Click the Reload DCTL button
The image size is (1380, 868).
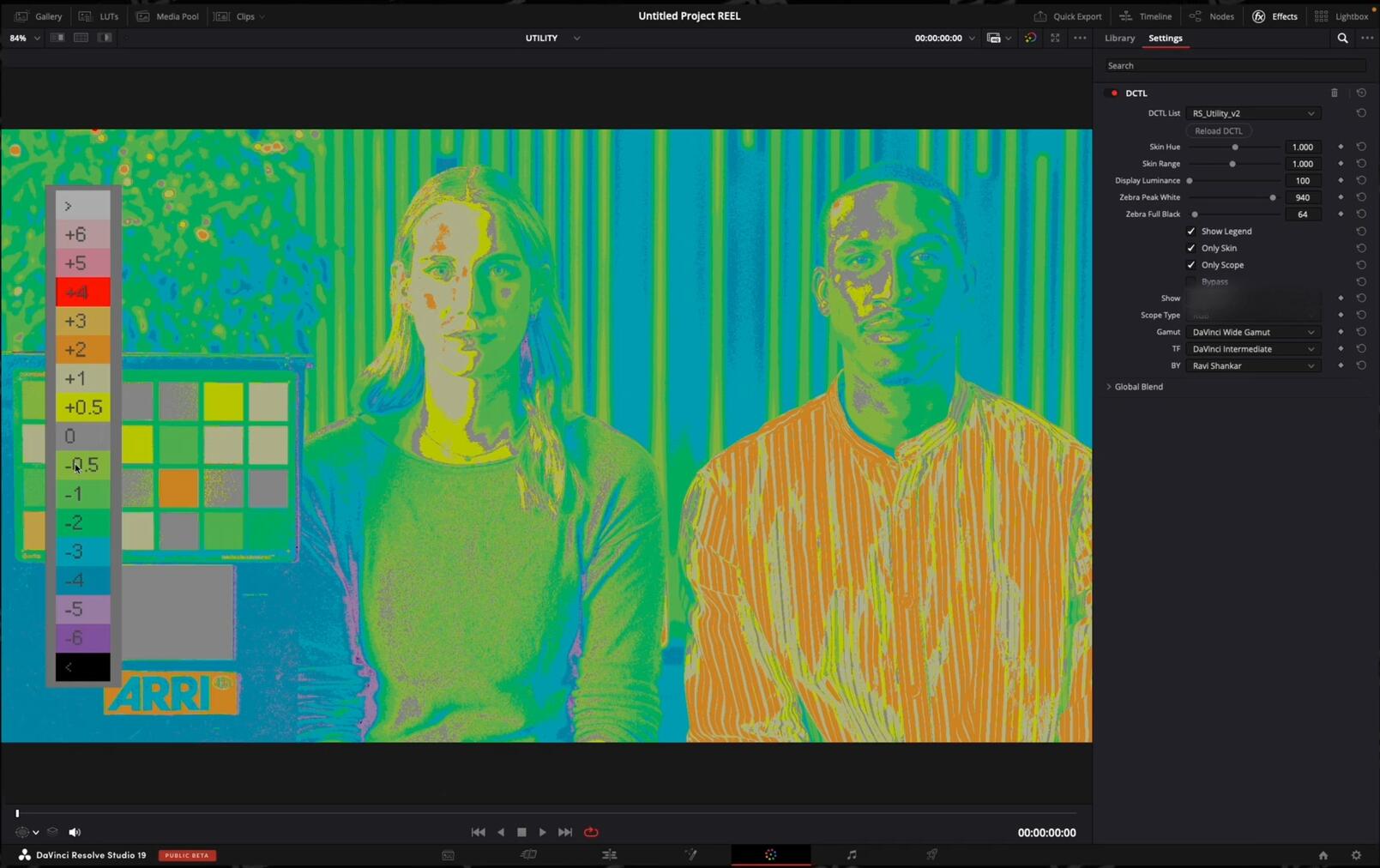pyautogui.click(x=1218, y=131)
